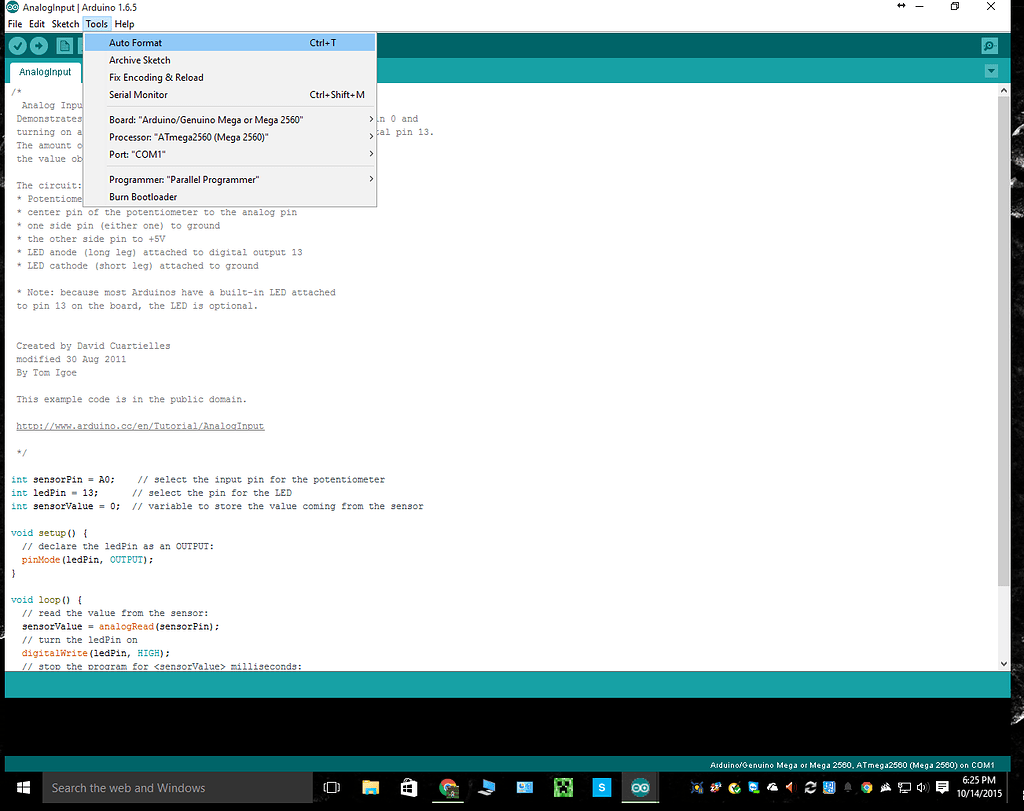Viewport: 1024px width, 811px height.
Task: Click the red muted-speaker tray icon
Action: 791,787
